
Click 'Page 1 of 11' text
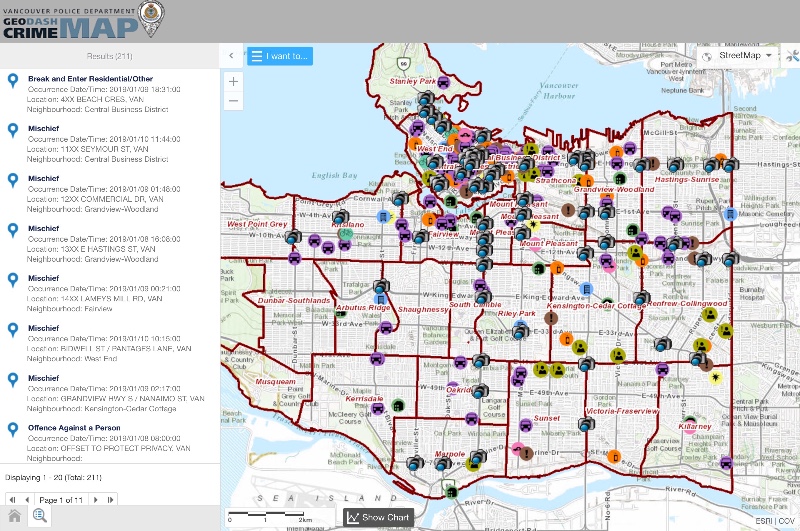61,500
